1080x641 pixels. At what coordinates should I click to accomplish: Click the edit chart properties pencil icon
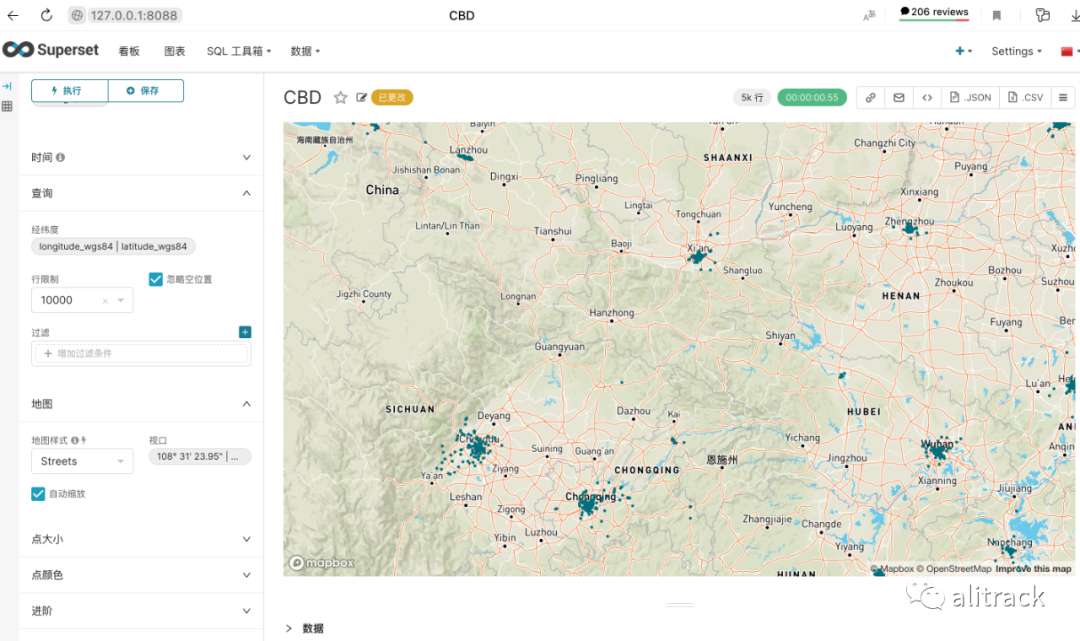[x=362, y=98]
